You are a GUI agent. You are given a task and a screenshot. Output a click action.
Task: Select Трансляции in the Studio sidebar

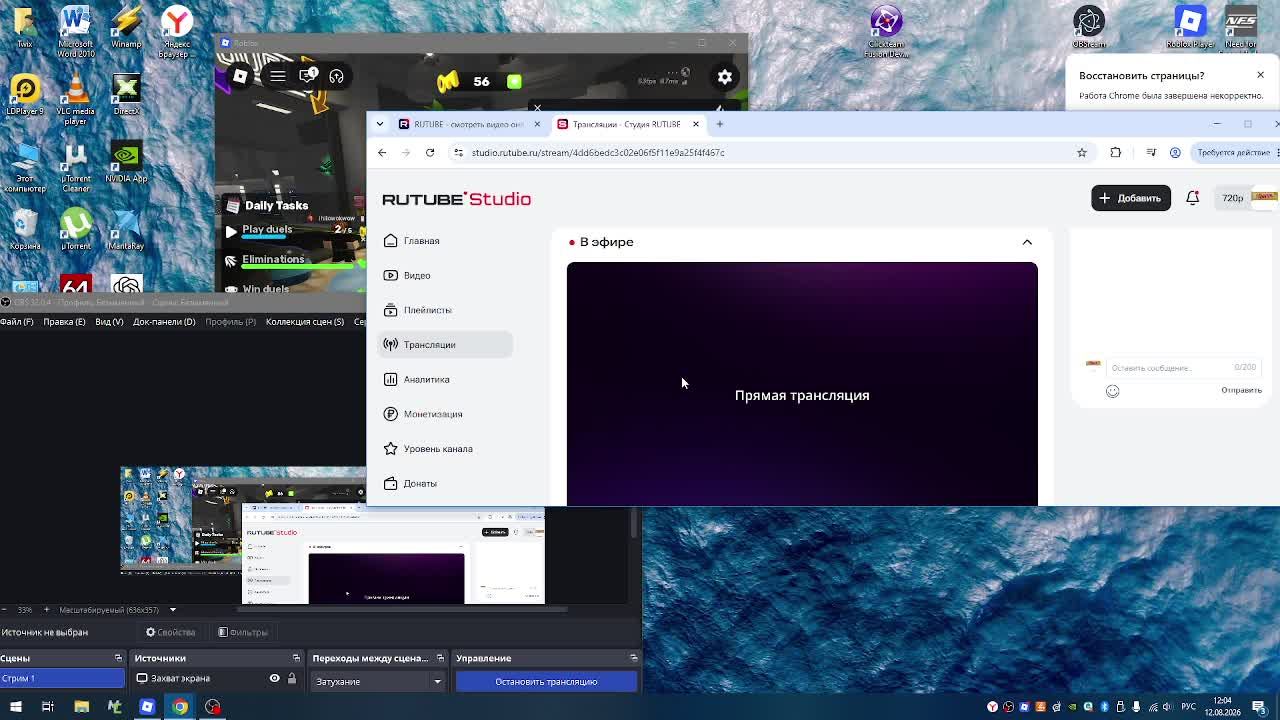click(x=445, y=345)
